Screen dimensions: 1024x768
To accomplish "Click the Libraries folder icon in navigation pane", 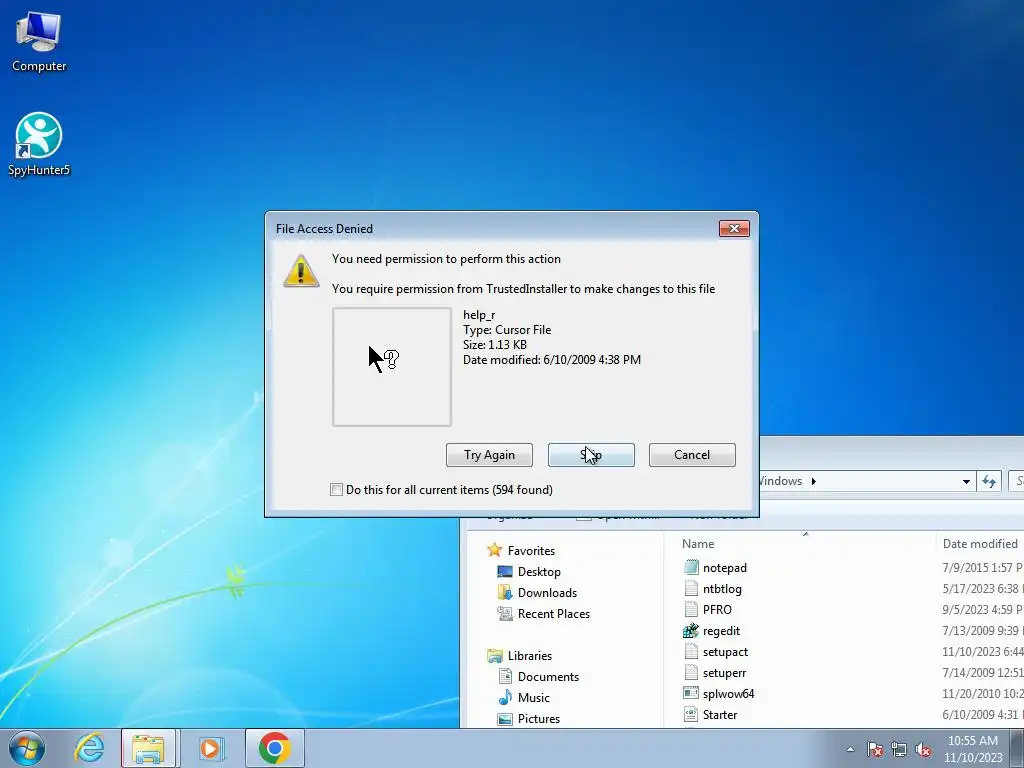I will [x=495, y=655].
